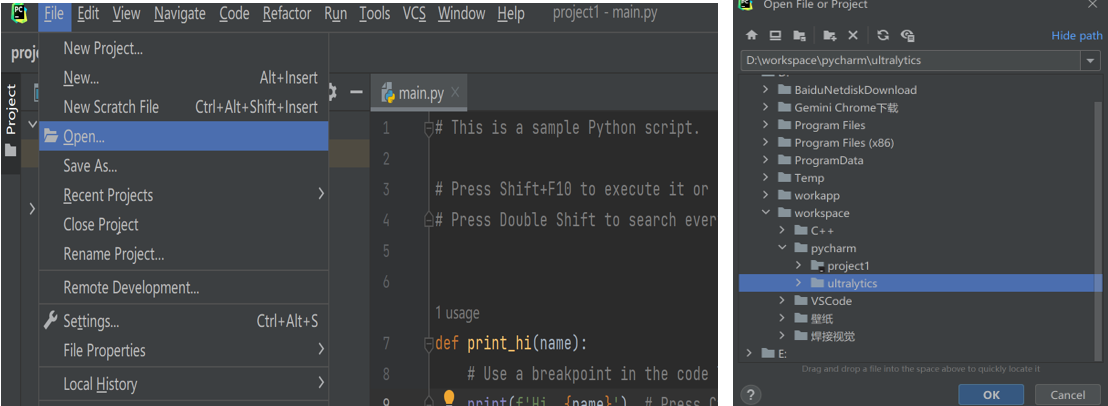This screenshot has height=406, width=1108.
Task: Cancel the Open File or Project dialog
Action: click(x=1068, y=395)
